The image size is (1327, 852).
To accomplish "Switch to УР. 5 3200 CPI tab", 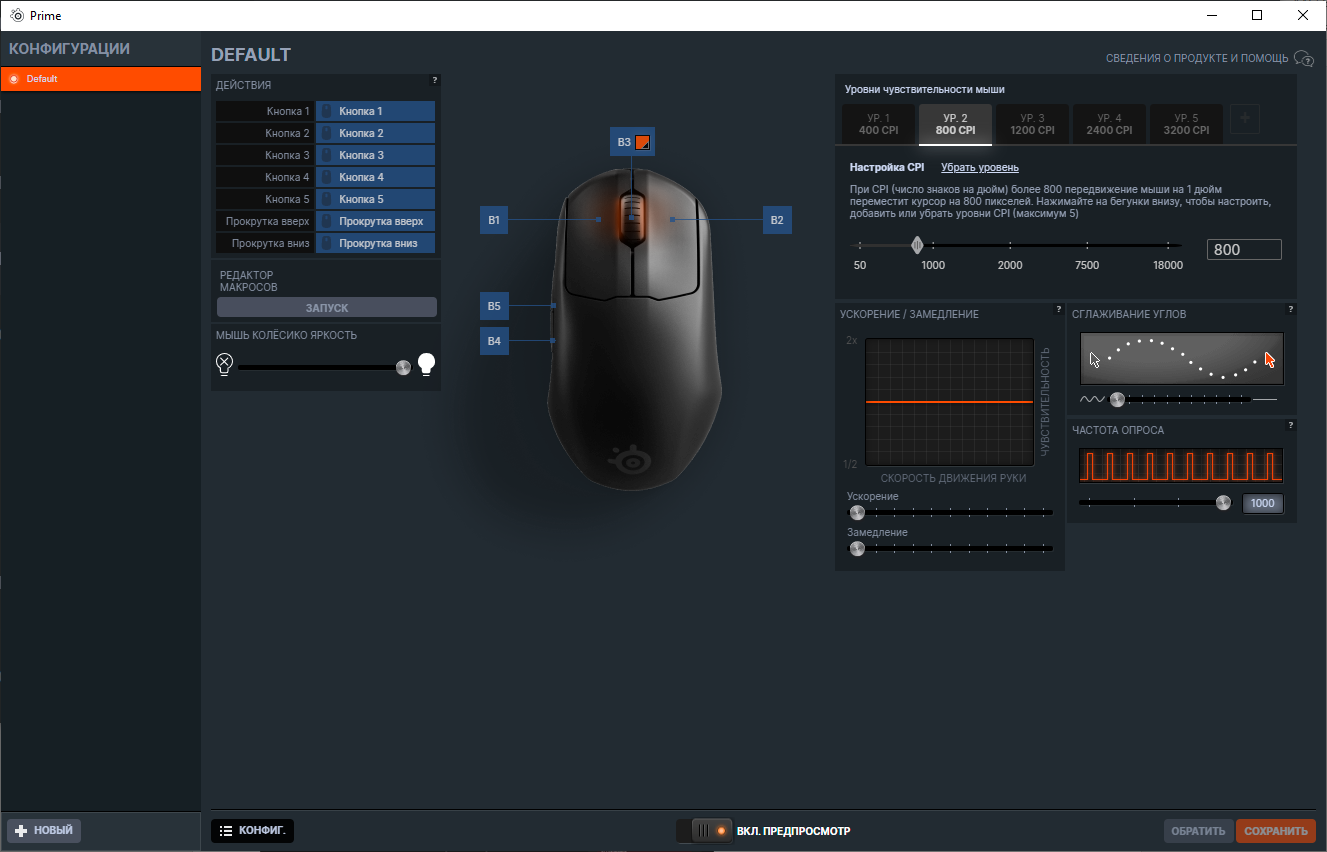I will 1186,124.
